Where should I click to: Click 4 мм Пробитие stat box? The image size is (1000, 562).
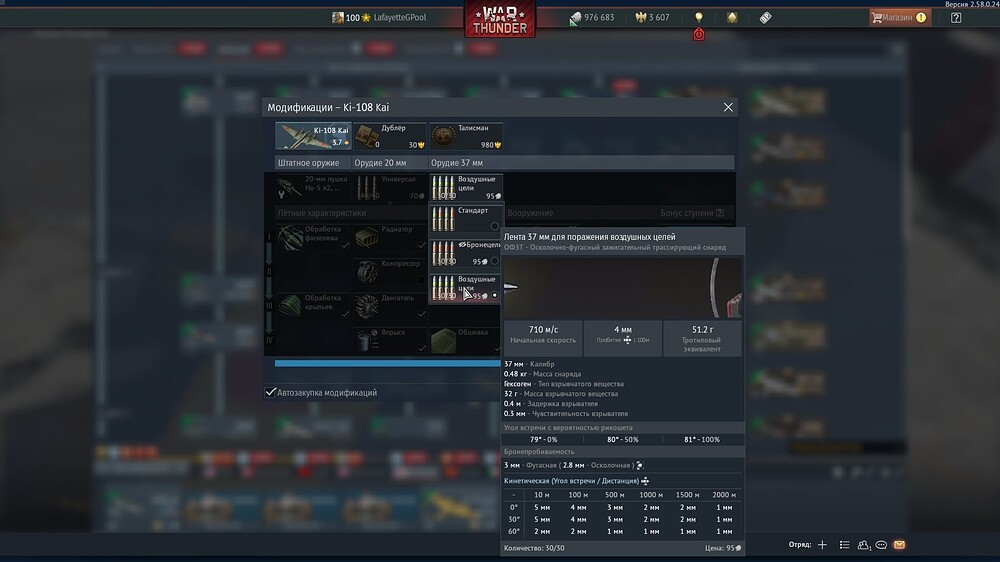click(622, 338)
